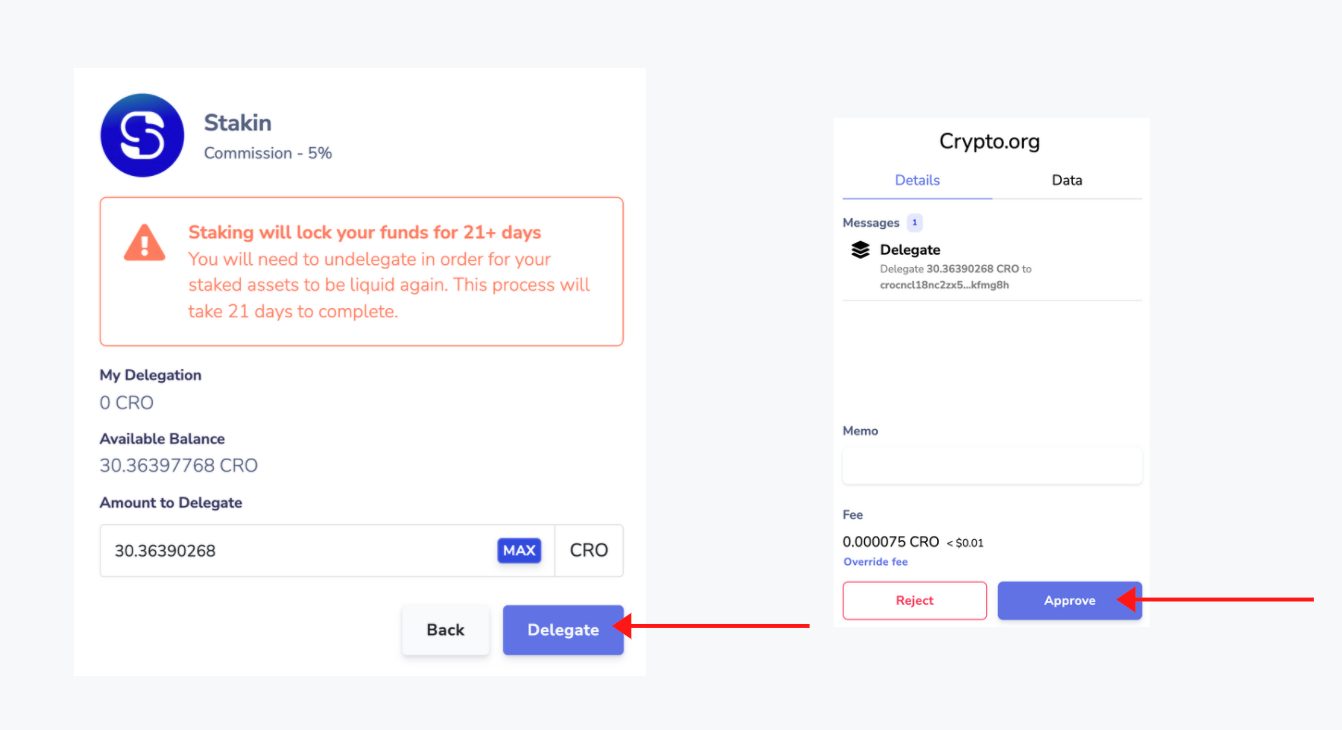
Task: Approve the Crypto.org transaction
Action: coord(1070,601)
